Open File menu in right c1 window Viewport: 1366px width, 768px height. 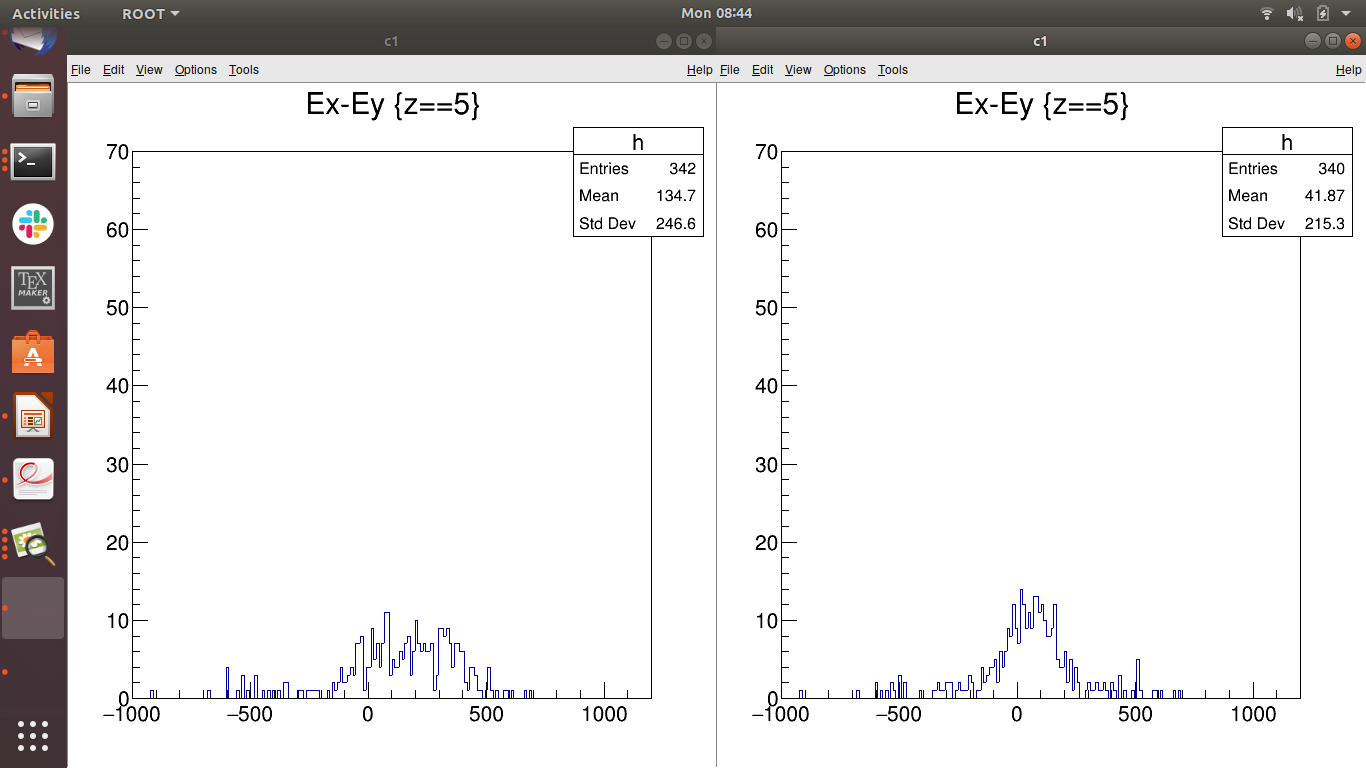click(x=730, y=69)
